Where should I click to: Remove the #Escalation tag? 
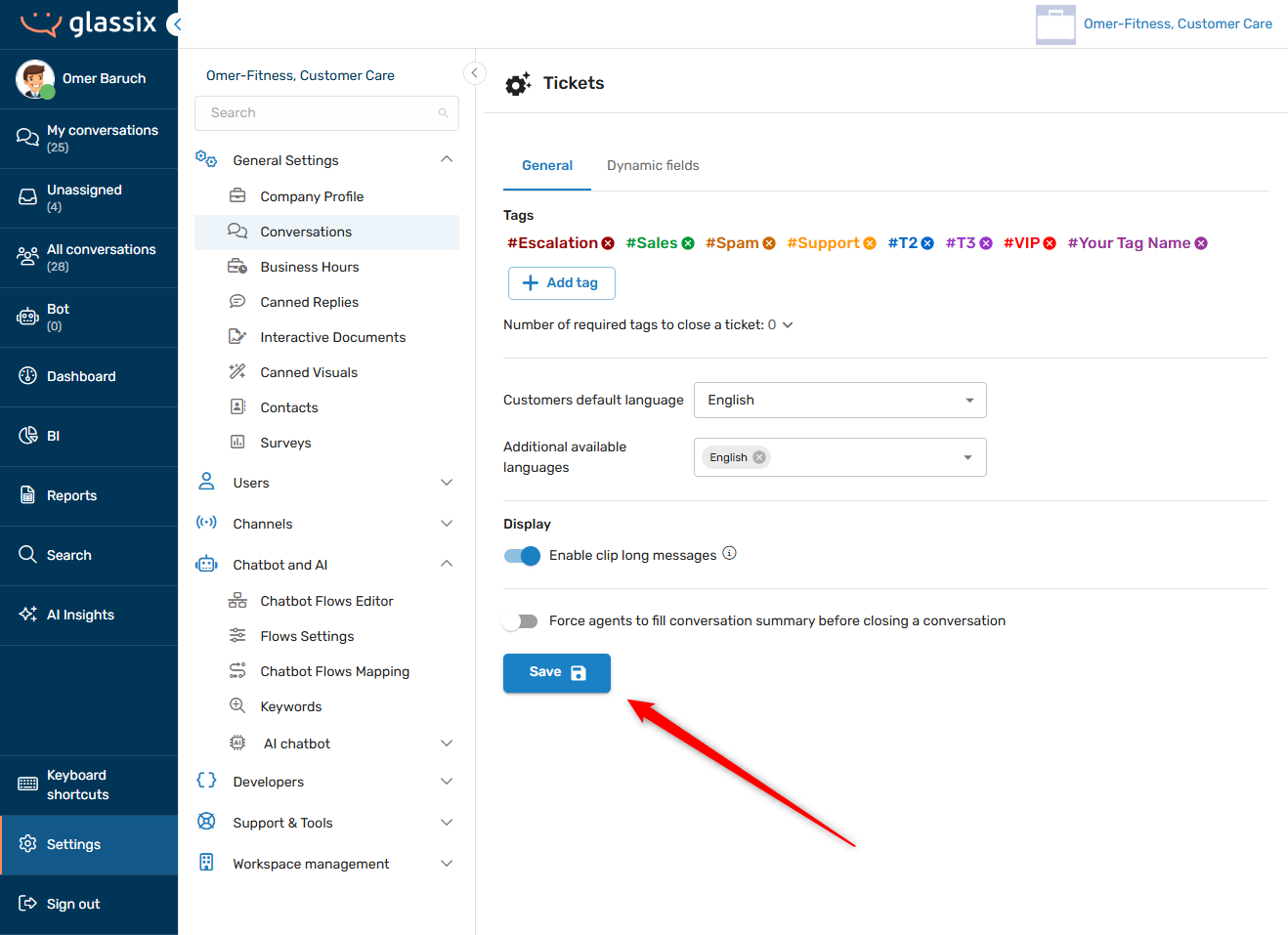[x=608, y=243]
